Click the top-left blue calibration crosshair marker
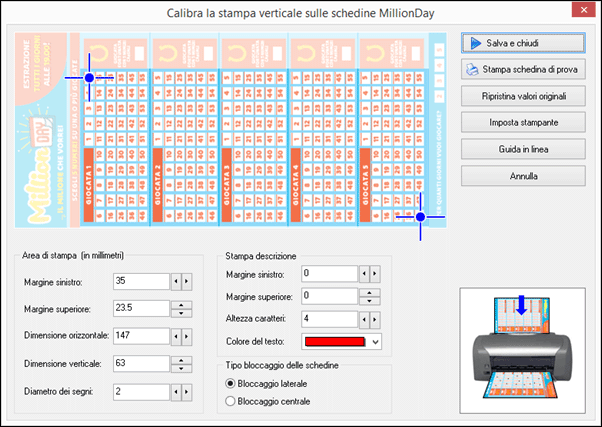Image resolution: width=602 pixels, height=427 pixels. [89, 77]
